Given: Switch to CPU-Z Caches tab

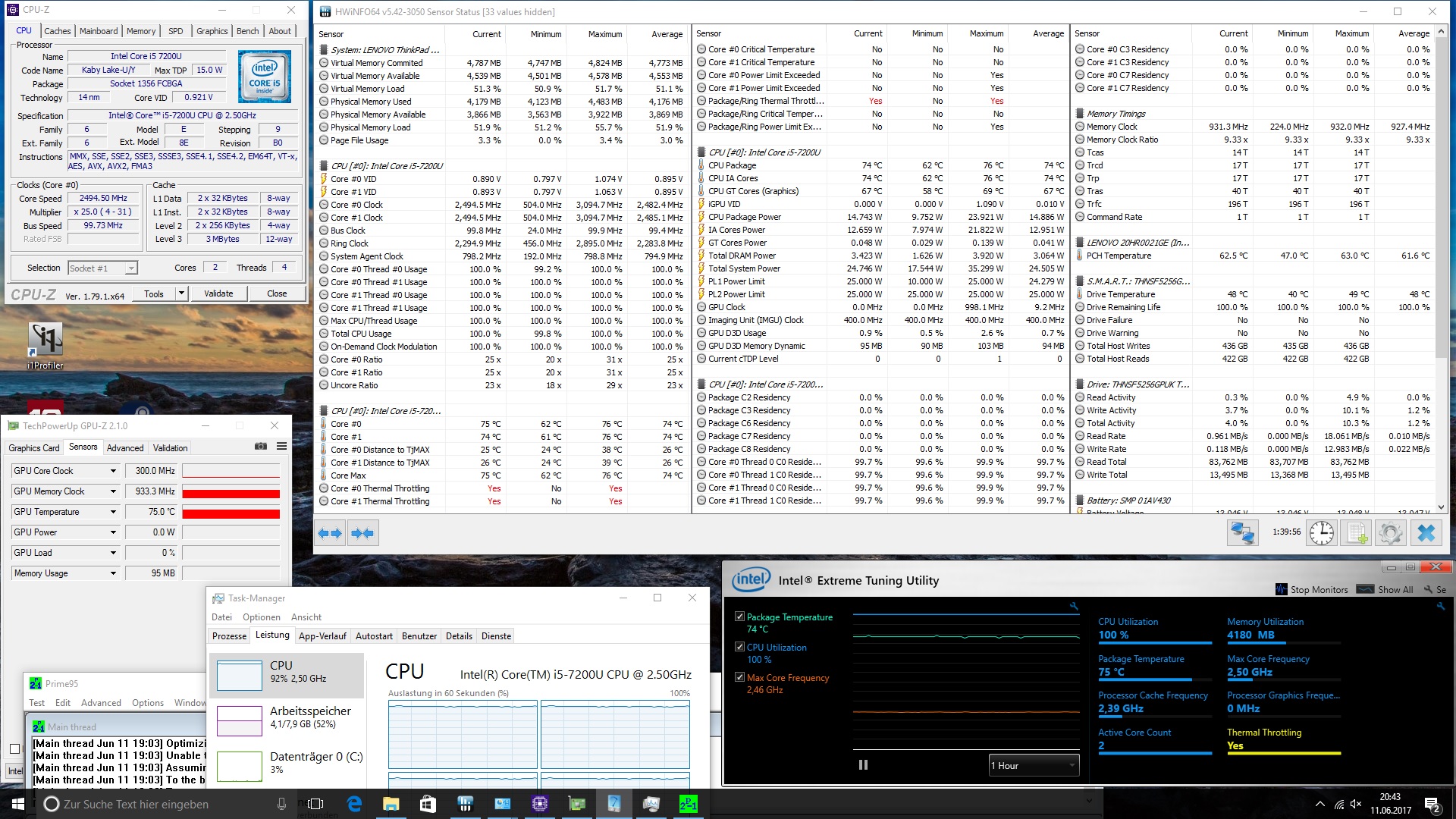Looking at the screenshot, I should click(57, 31).
